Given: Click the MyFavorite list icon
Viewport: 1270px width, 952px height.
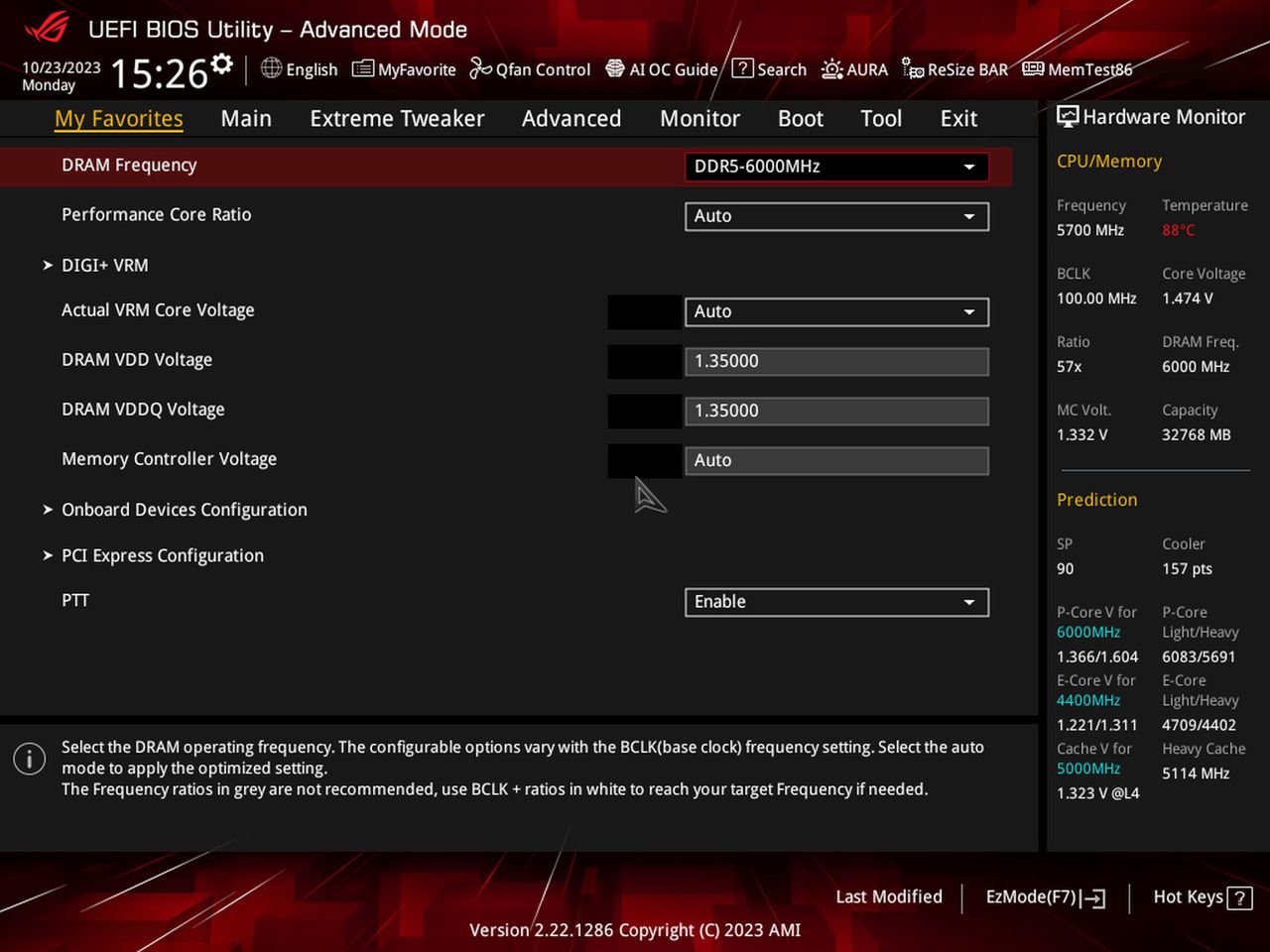Looking at the screenshot, I should pyautogui.click(x=363, y=68).
